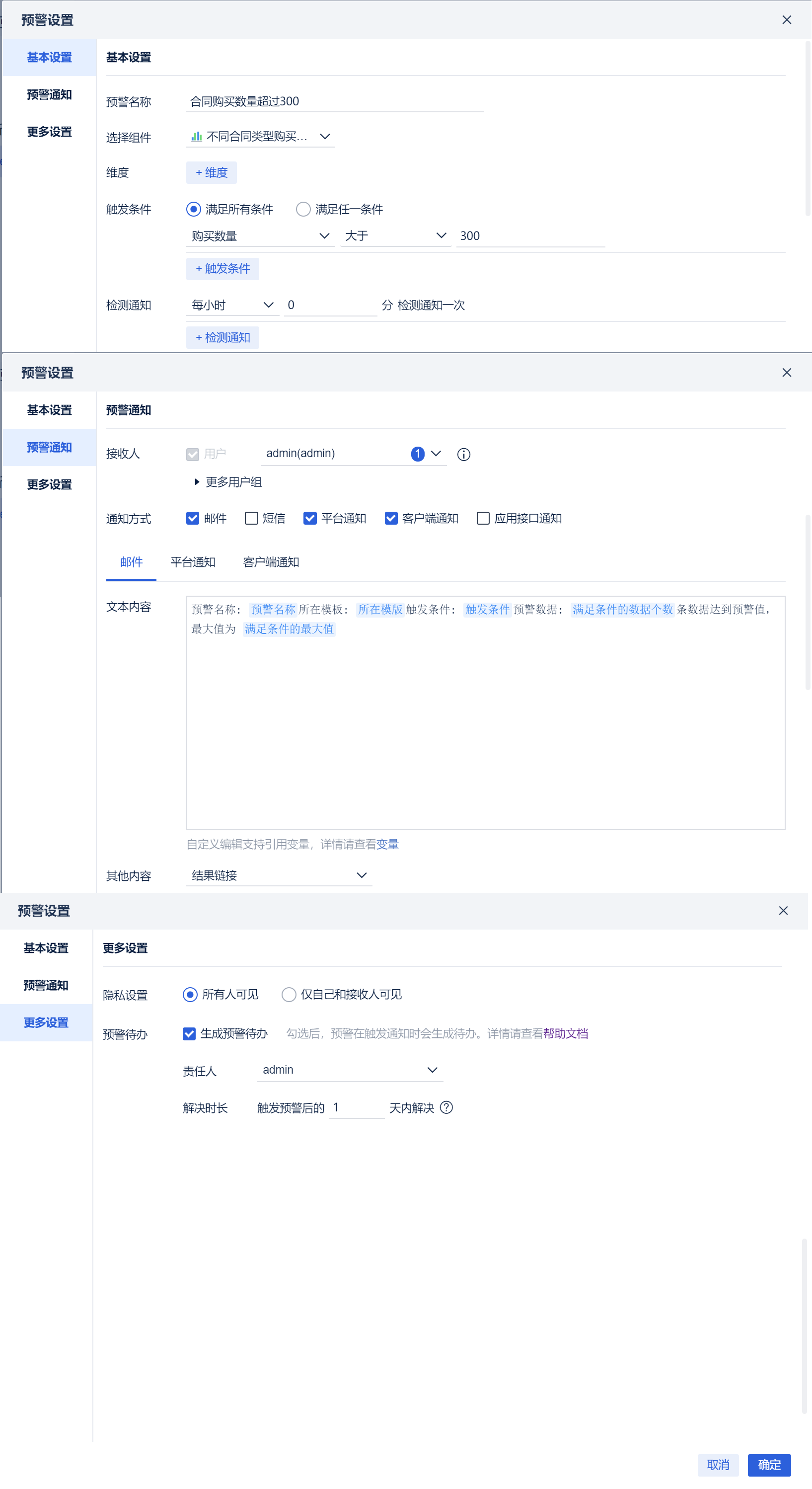Click the minute field before 分 检测通知一次
Image resolution: width=812 pixels, height=1489 pixels.
tap(331, 305)
